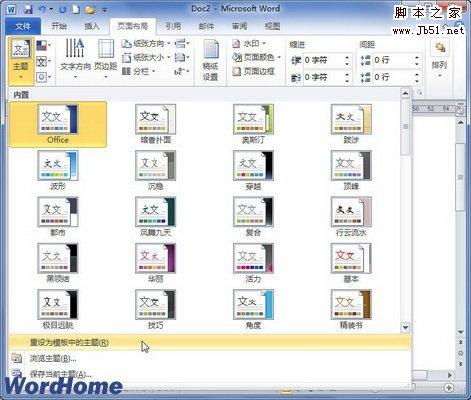Viewport: 471px width, 400px height.
Task: Switch to the 审阅 tab
Action: tap(240, 26)
